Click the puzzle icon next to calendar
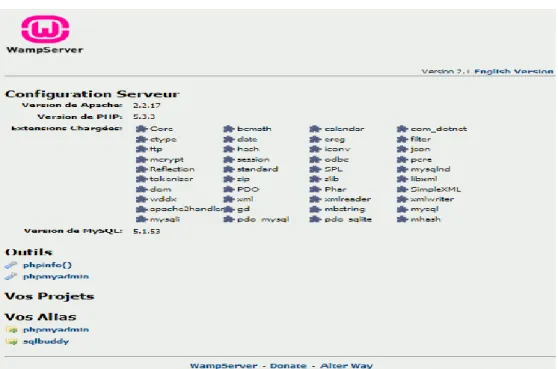The height and width of the screenshot is (369, 558). (x=316, y=129)
